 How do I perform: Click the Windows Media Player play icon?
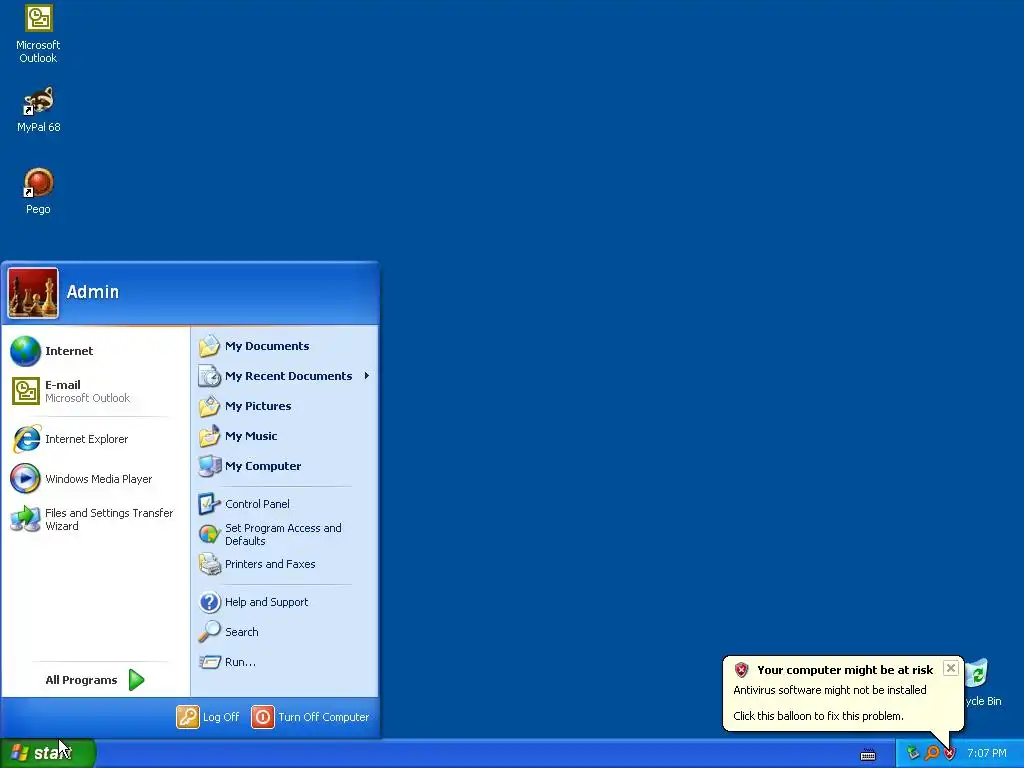pyautogui.click(x=25, y=479)
